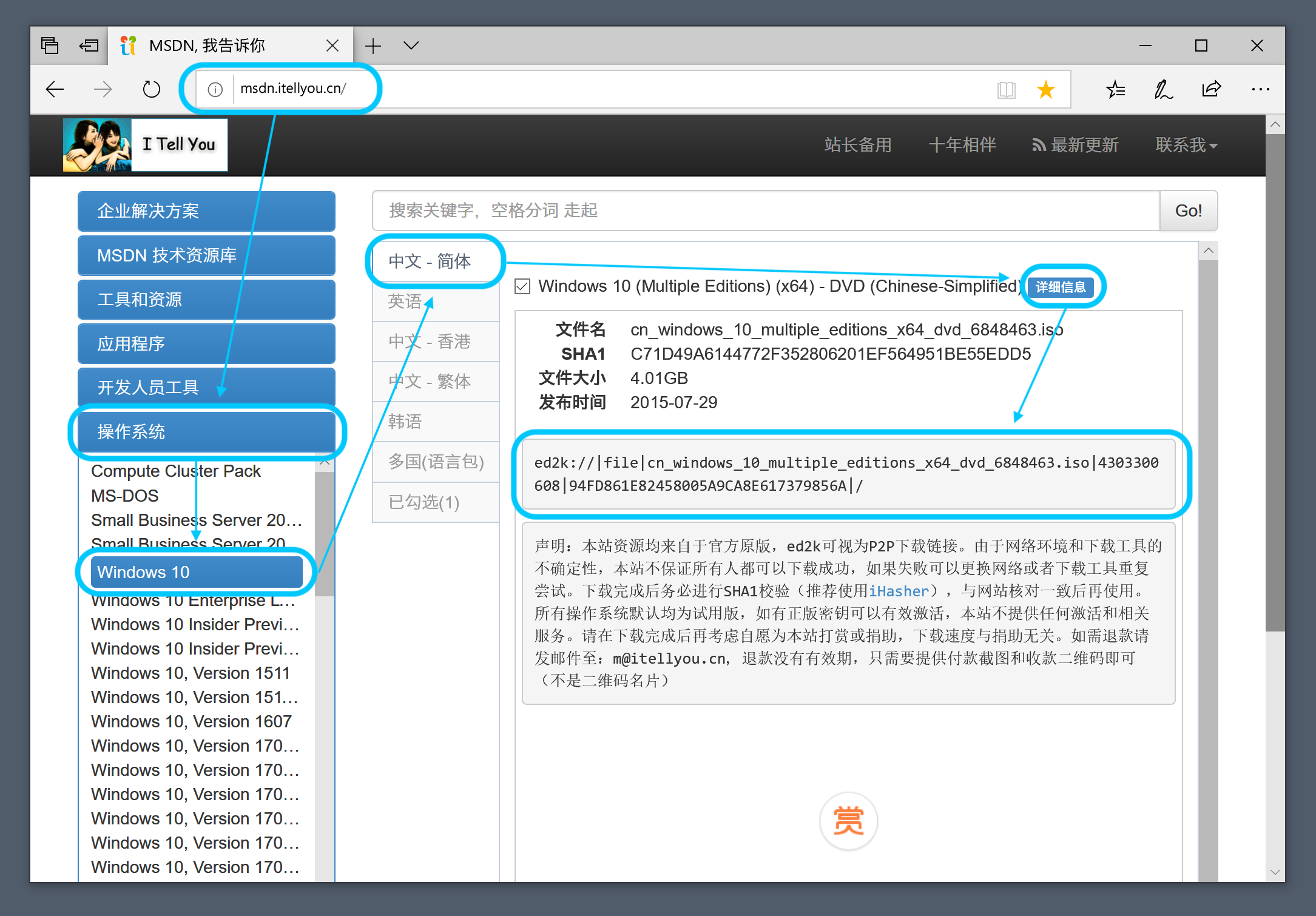The width and height of the screenshot is (1316, 916).
Task: Click the orange 赏 donate button
Action: (848, 821)
